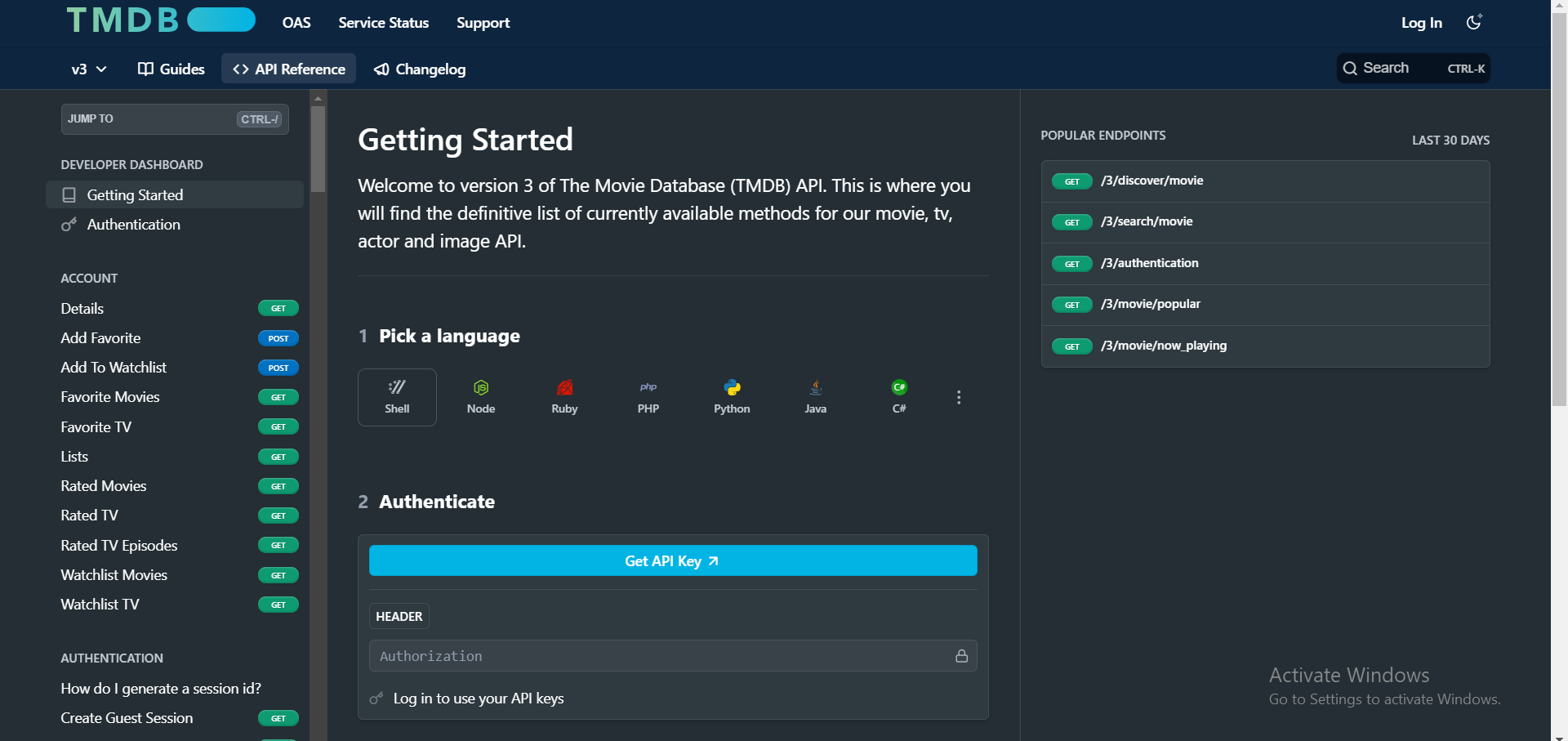Screen dimensions: 1568x741
Task: Open the OAS link
Action: pos(296,23)
